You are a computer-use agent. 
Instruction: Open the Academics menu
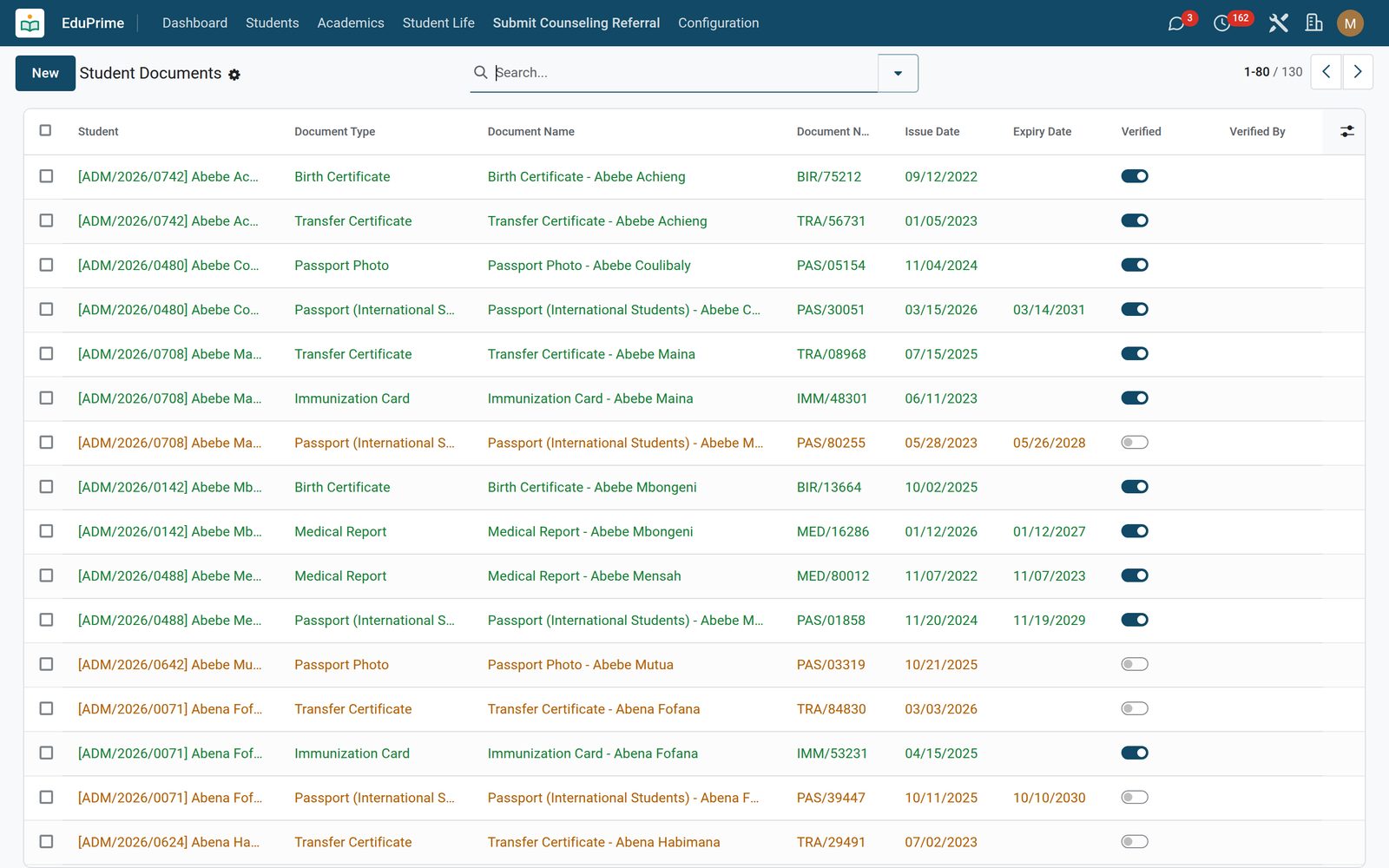(351, 23)
